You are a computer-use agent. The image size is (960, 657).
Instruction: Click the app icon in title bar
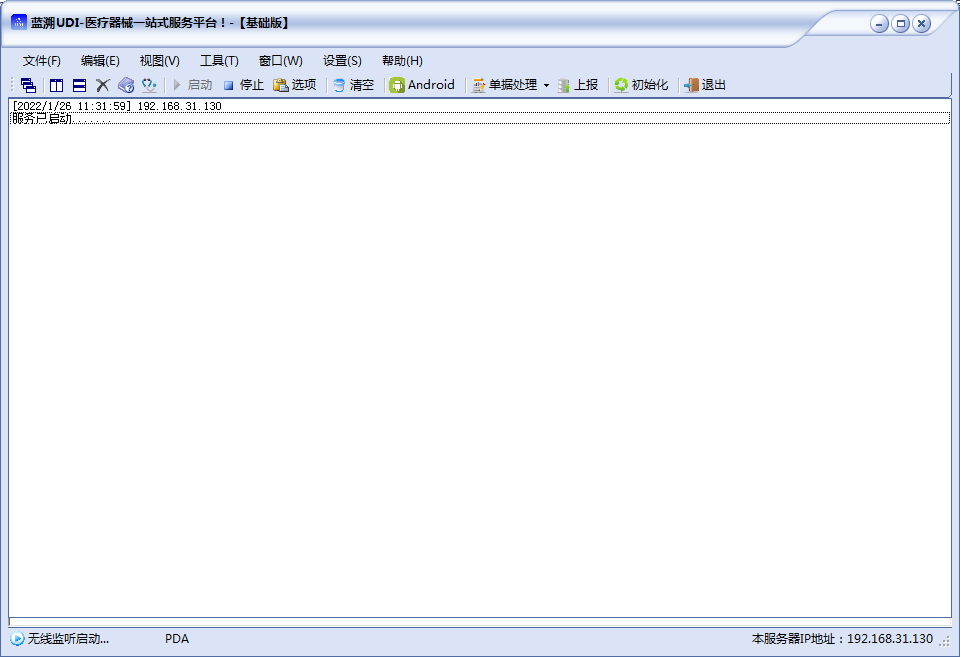pyautogui.click(x=19, y=22)
